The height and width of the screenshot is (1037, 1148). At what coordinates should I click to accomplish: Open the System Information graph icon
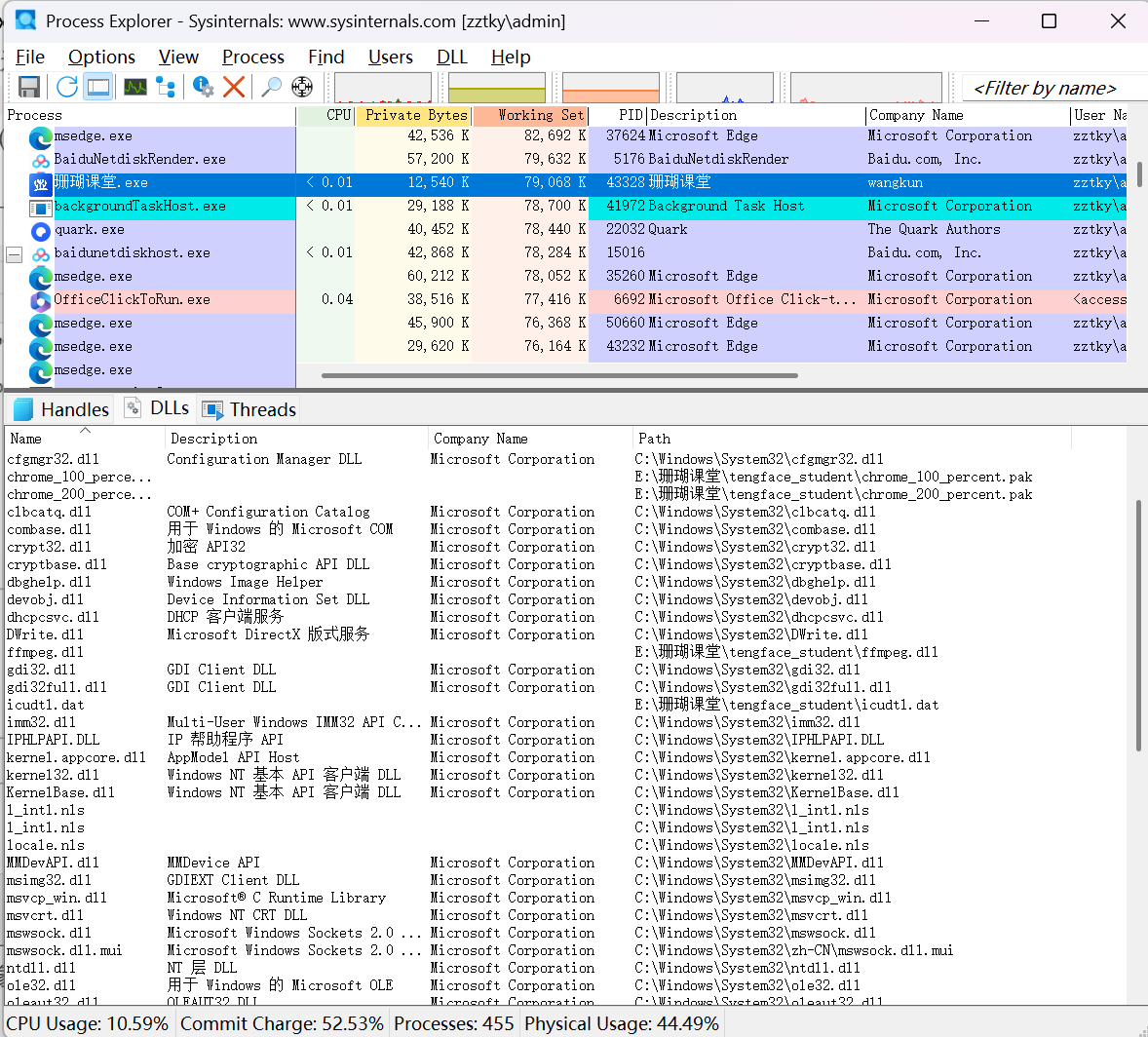135,87
